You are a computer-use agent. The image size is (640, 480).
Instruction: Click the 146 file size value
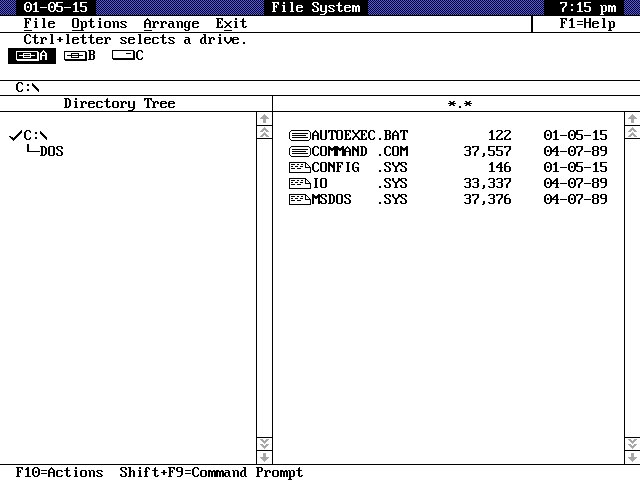[500, 167]
